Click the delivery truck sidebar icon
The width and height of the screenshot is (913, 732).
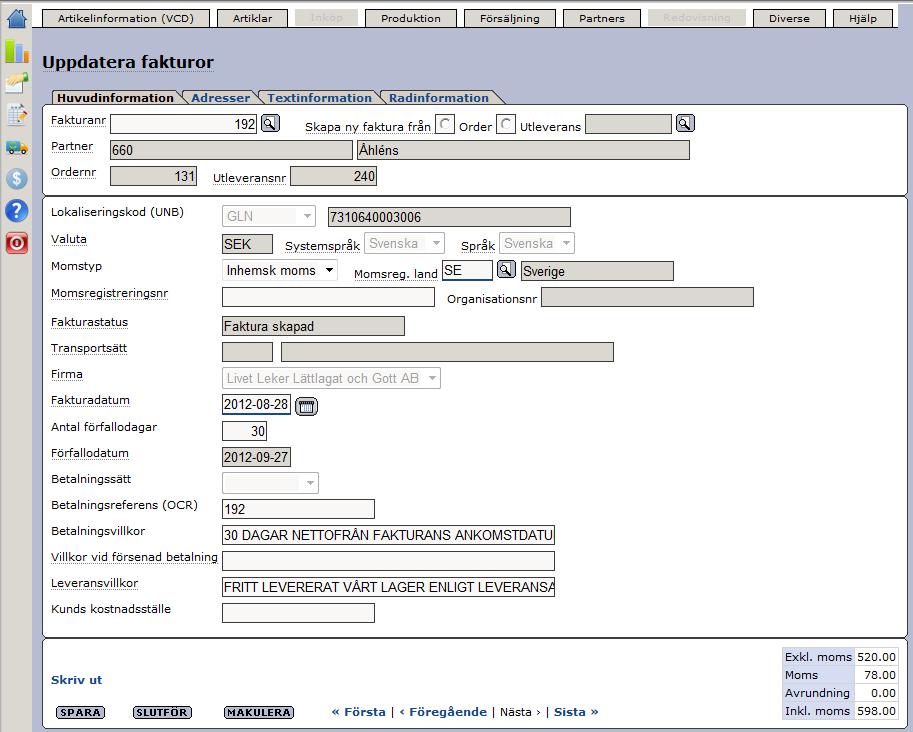pos(16,147)
